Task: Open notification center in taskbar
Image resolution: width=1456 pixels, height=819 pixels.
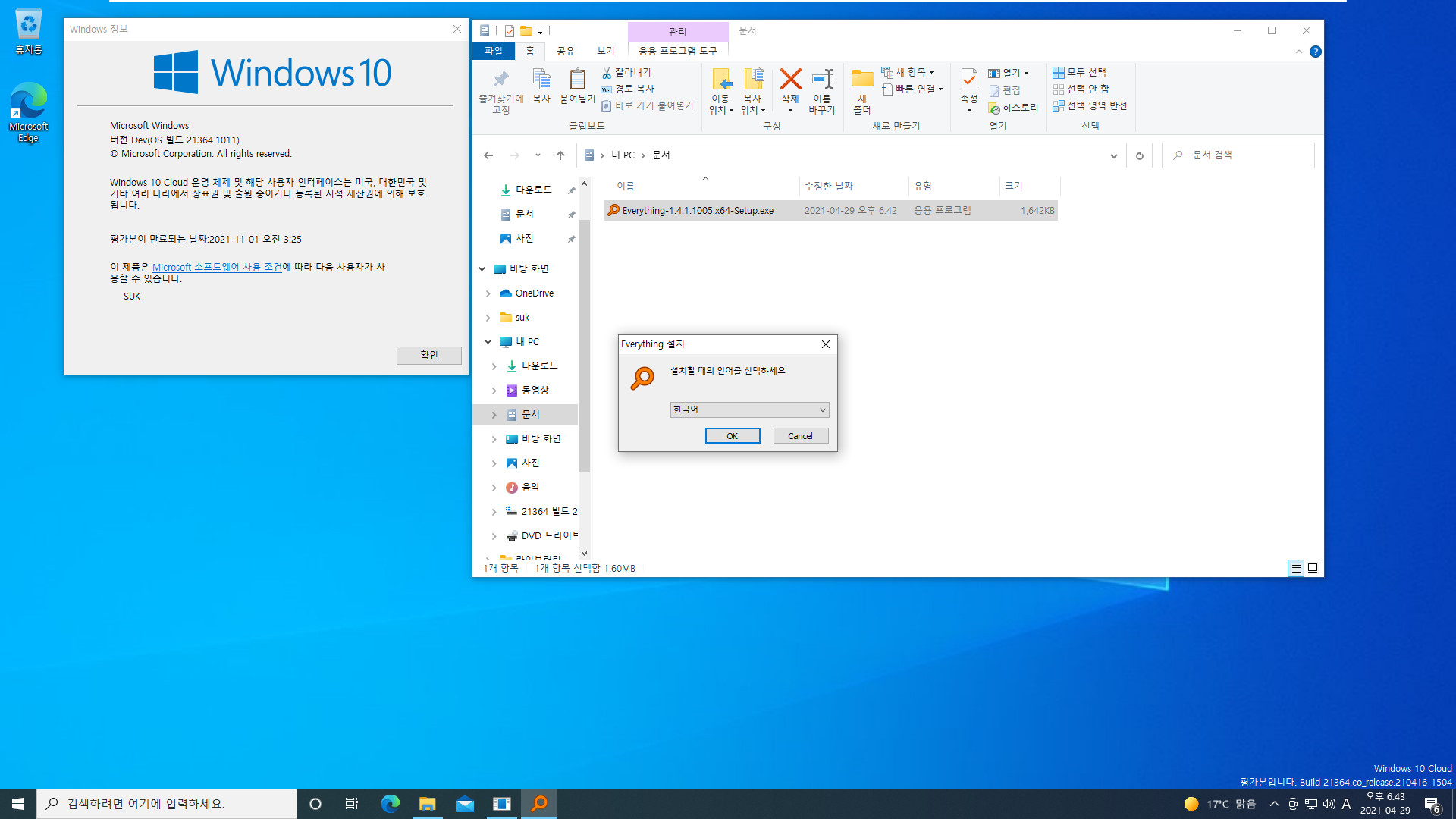Action: coord(1432,804)
